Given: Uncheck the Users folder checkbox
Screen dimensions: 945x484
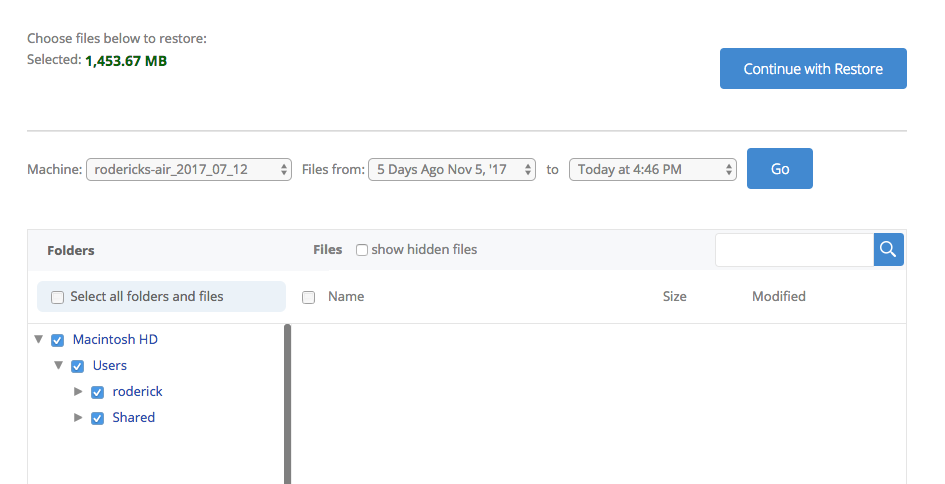Looking at the screenshot, I should 77,366.
